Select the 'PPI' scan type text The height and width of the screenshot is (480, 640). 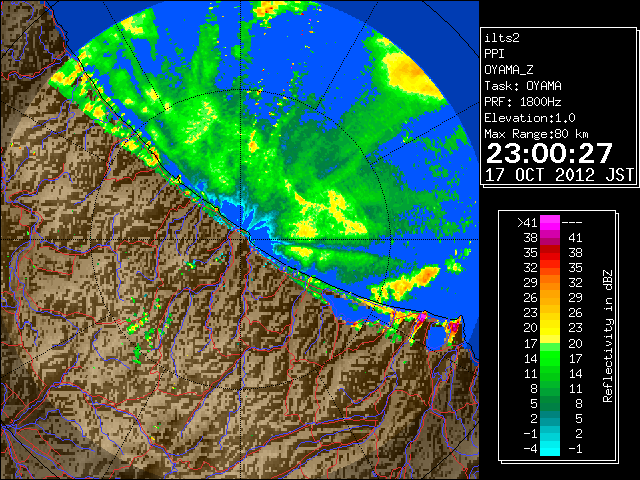(x=494, y=54)
